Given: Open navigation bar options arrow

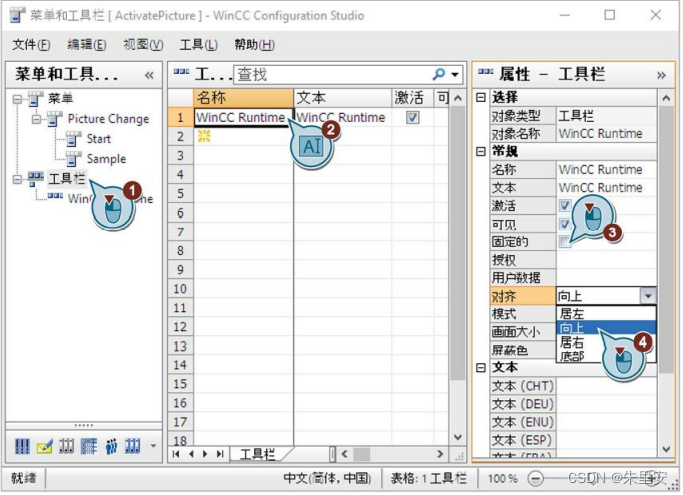Looking at the screenshot, I should point(153,446).
